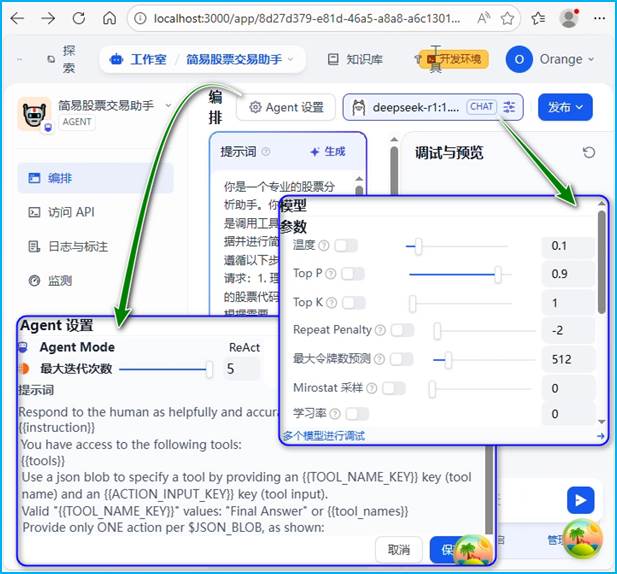This screenshot has height=574, width=617.
Task: Open the browser home page icon
Action: (109, 18)
